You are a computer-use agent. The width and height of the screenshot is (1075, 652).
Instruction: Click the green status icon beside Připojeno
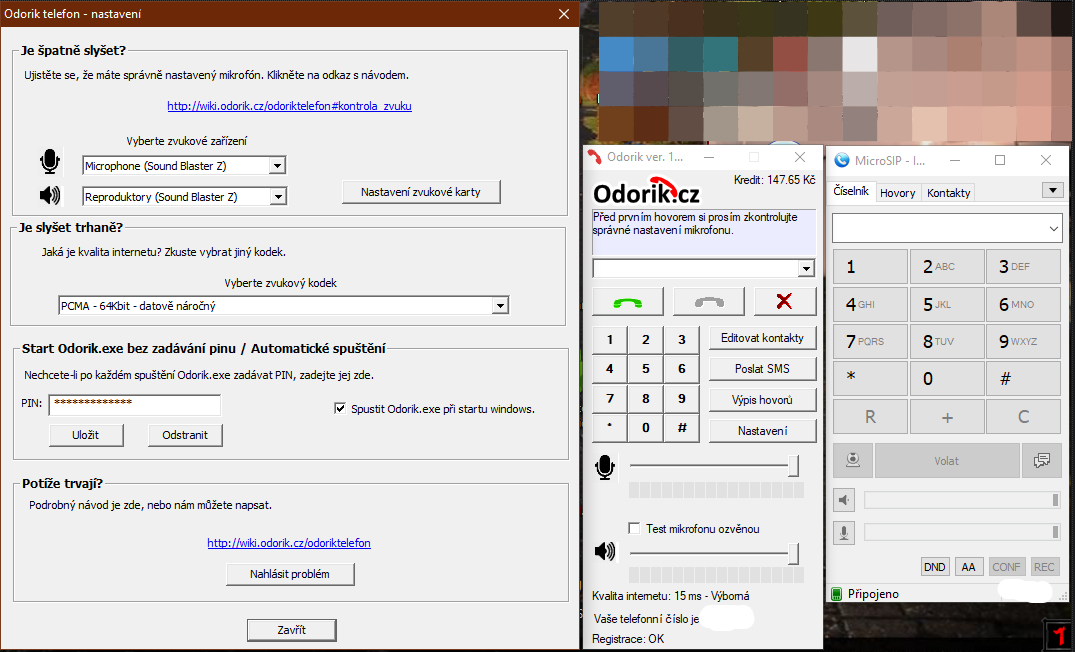(836, 594)
